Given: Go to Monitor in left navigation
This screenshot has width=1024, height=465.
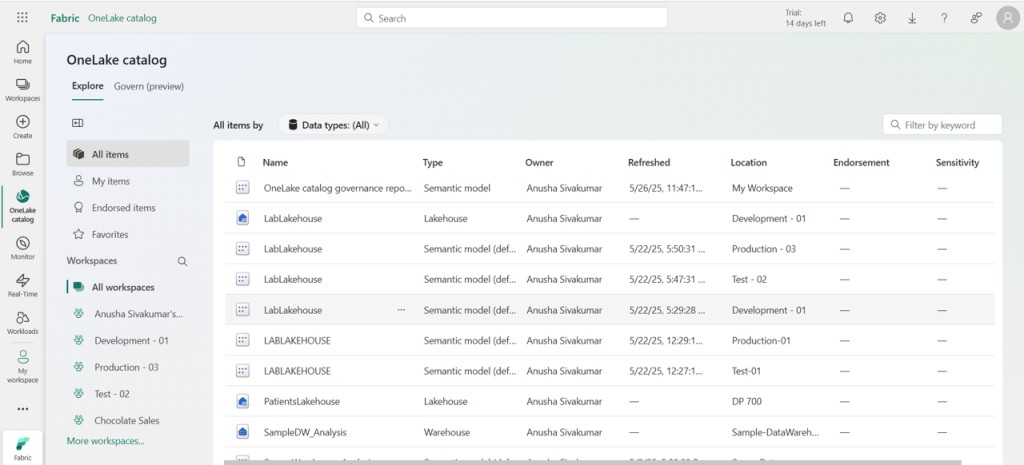Looking at the screenshot, I should pos(22,248).
